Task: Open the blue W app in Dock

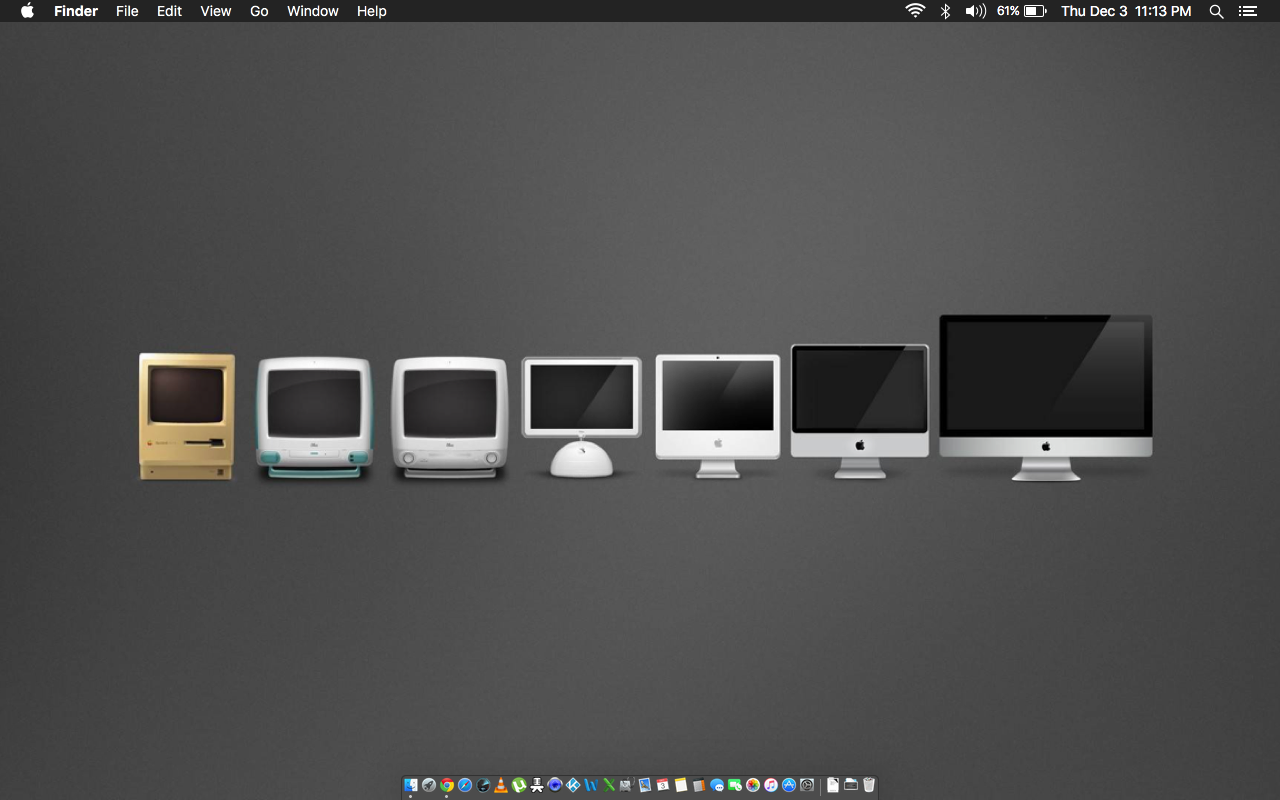Action: pyautogui.click(x=591, y=785)
